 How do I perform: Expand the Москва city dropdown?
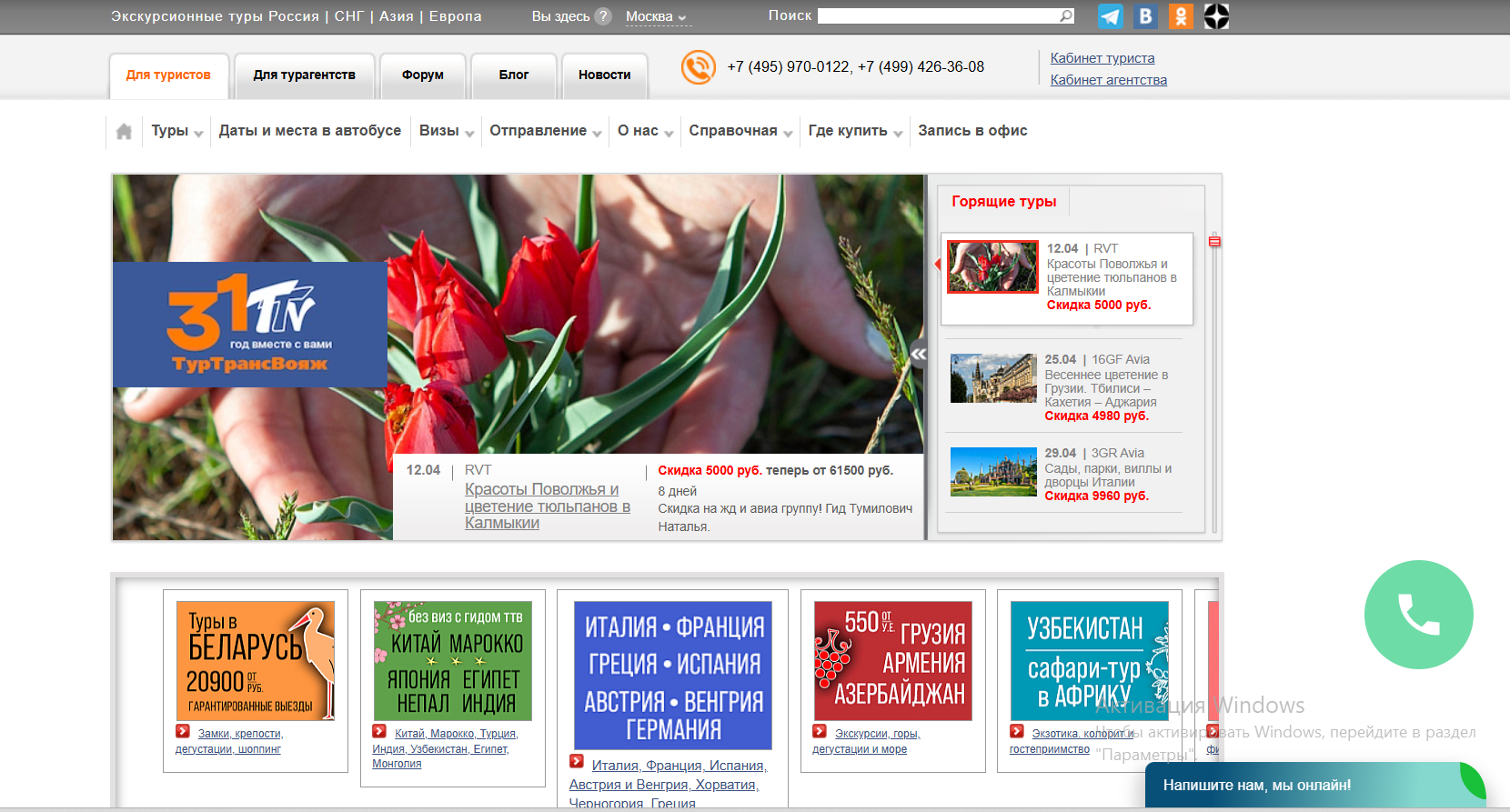point(656,16)
